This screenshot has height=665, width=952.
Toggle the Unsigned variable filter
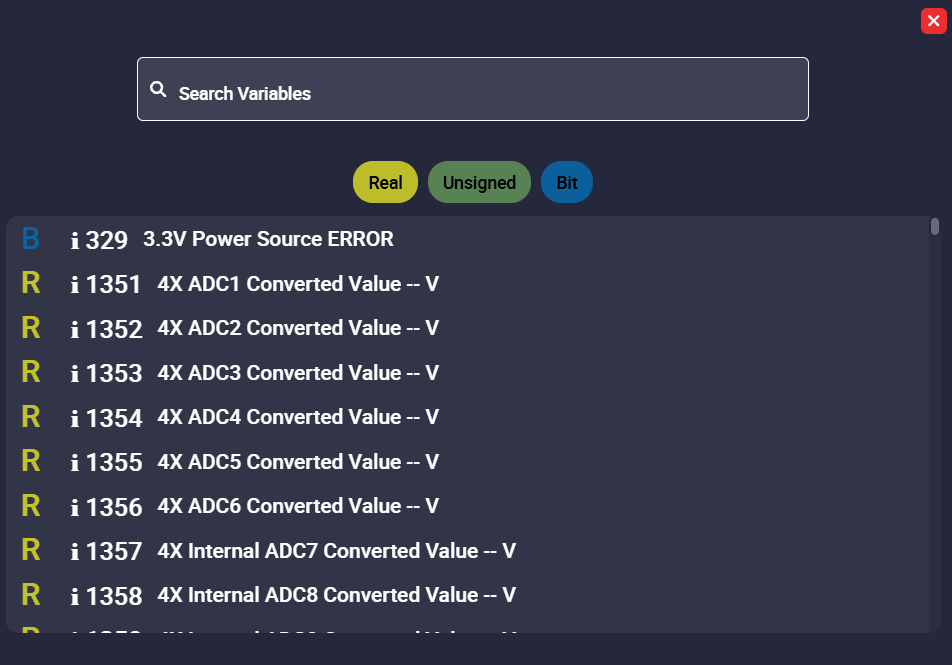pyautogui.click(x=479, y=182)
